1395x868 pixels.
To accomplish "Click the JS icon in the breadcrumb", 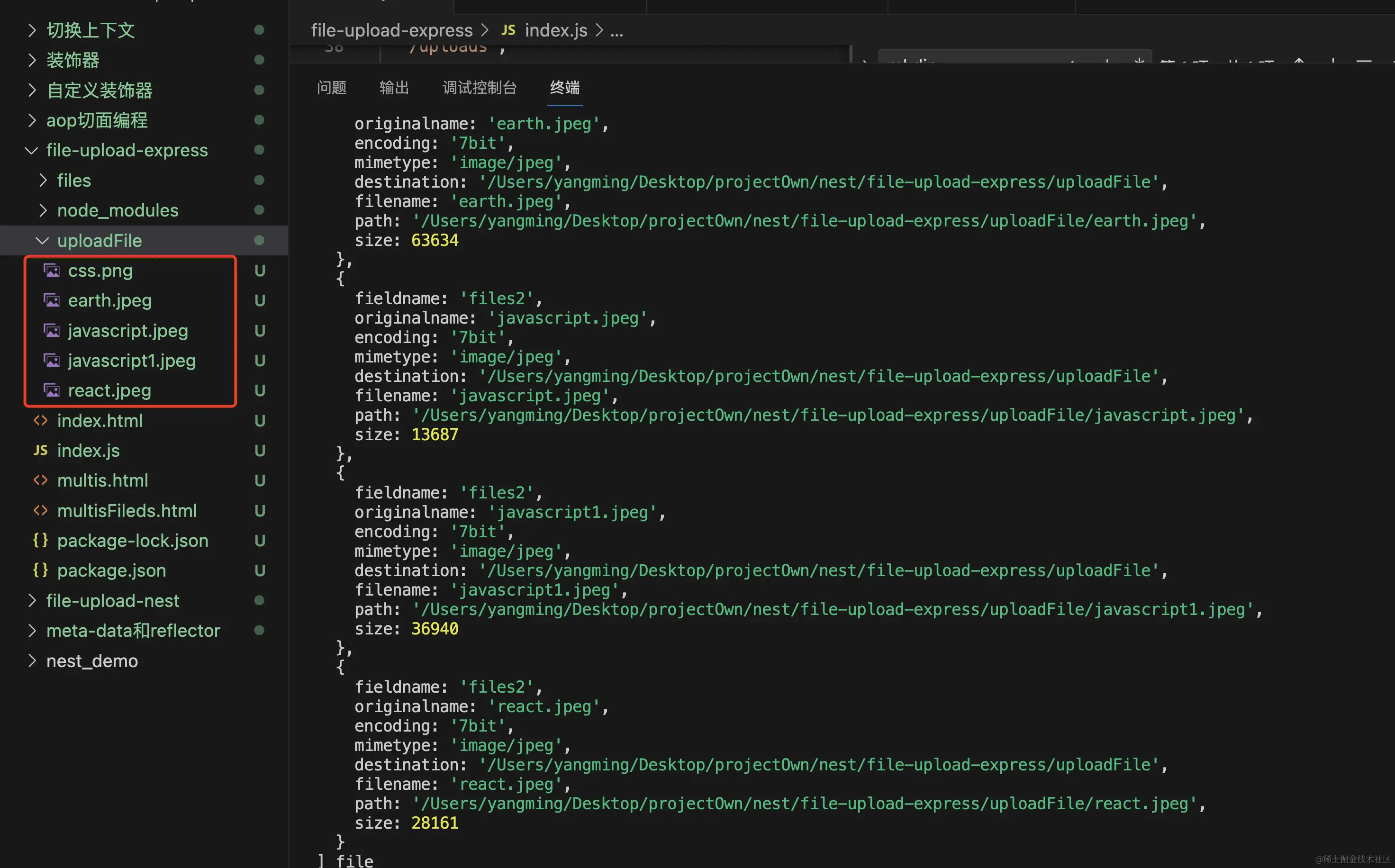I will pyautogui.click(x=508, y=30).
